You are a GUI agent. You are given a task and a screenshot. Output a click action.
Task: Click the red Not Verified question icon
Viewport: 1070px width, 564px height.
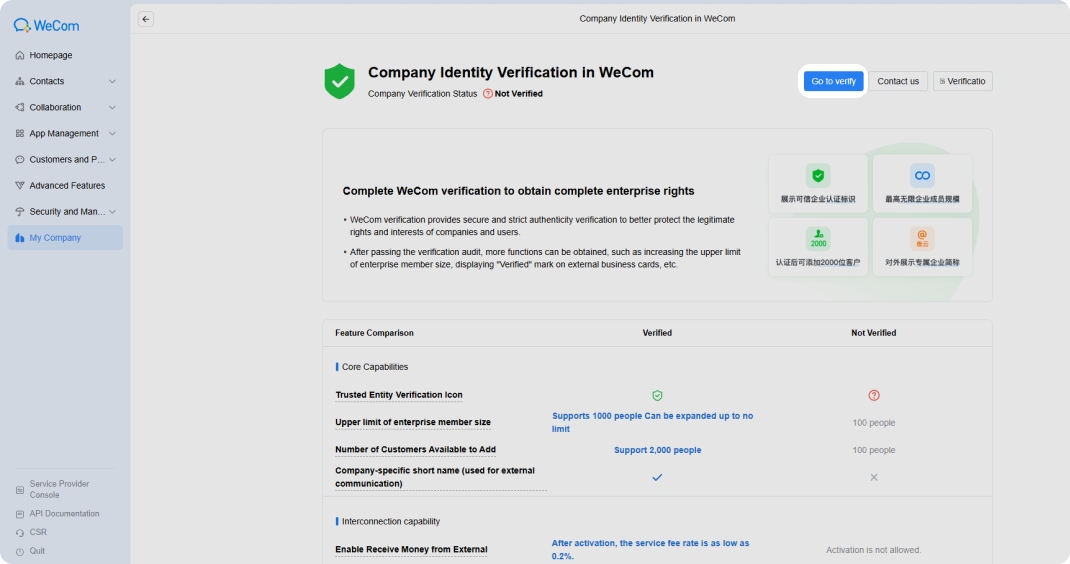point(487,94)
